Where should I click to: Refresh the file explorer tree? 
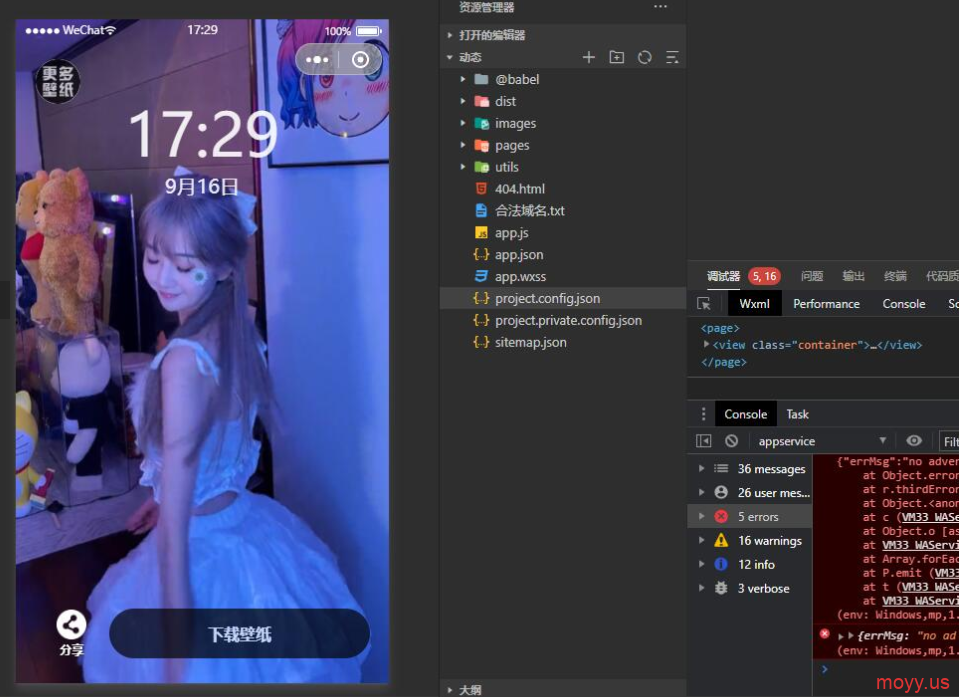tap(644, 58)
